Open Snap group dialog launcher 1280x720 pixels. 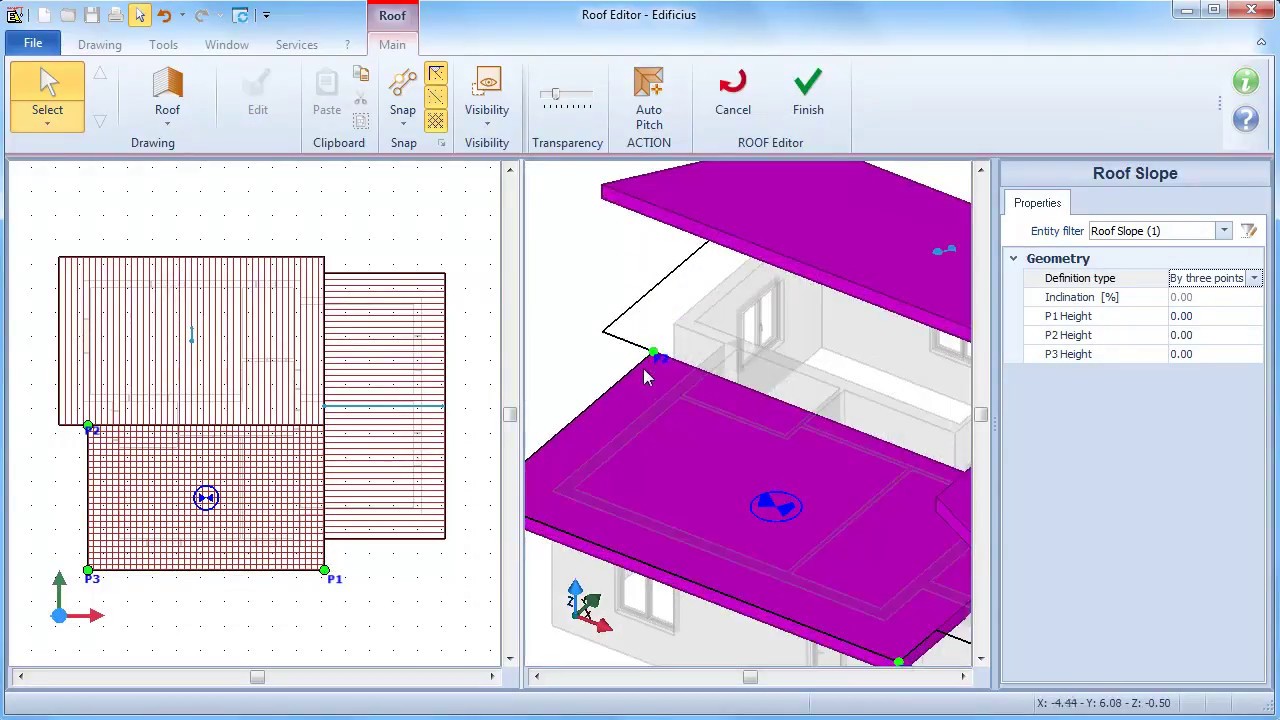[x=441, y=144]
